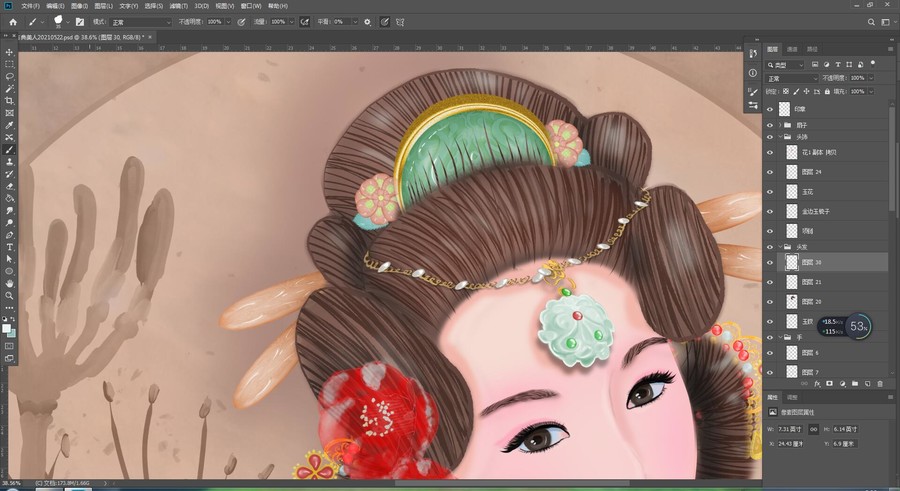The height and width of the screenshot is (491, 900).
Task: Select the Clone Stamp tool
Action: (x=9, y=162)
